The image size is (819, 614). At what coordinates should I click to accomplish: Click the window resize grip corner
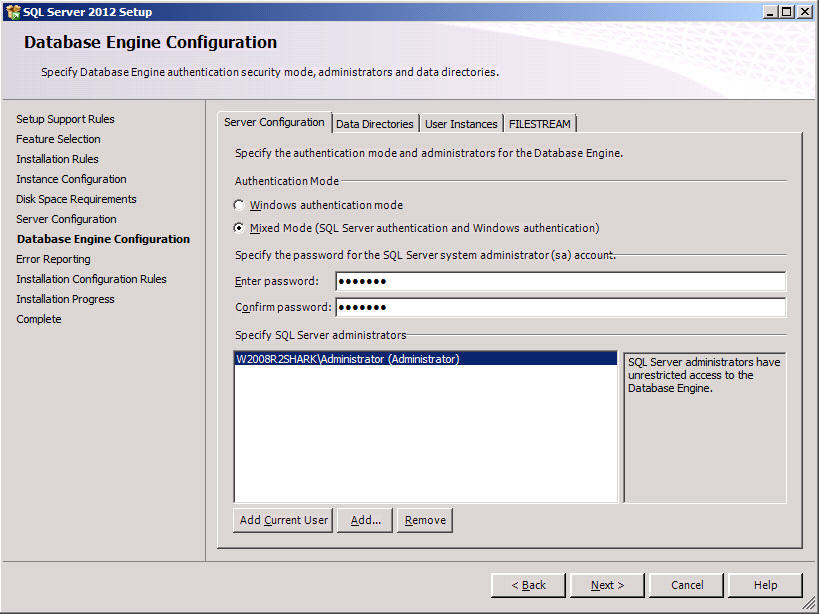click(x=809, y=604)
